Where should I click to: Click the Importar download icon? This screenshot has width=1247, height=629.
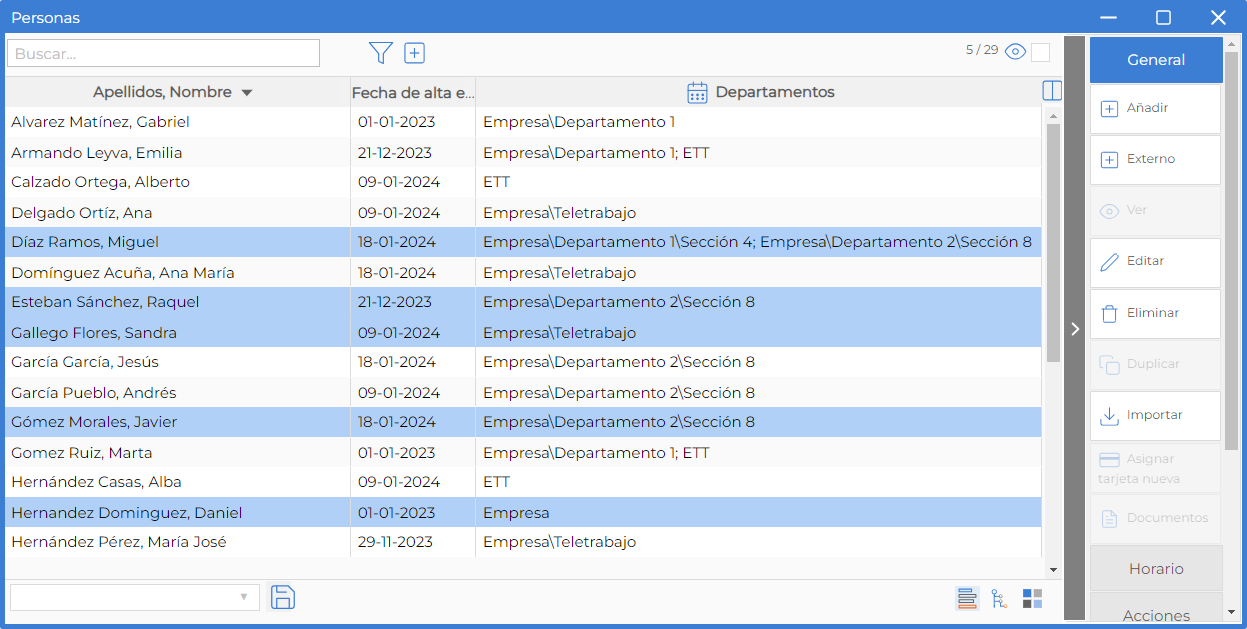(x=1109, y=415)
